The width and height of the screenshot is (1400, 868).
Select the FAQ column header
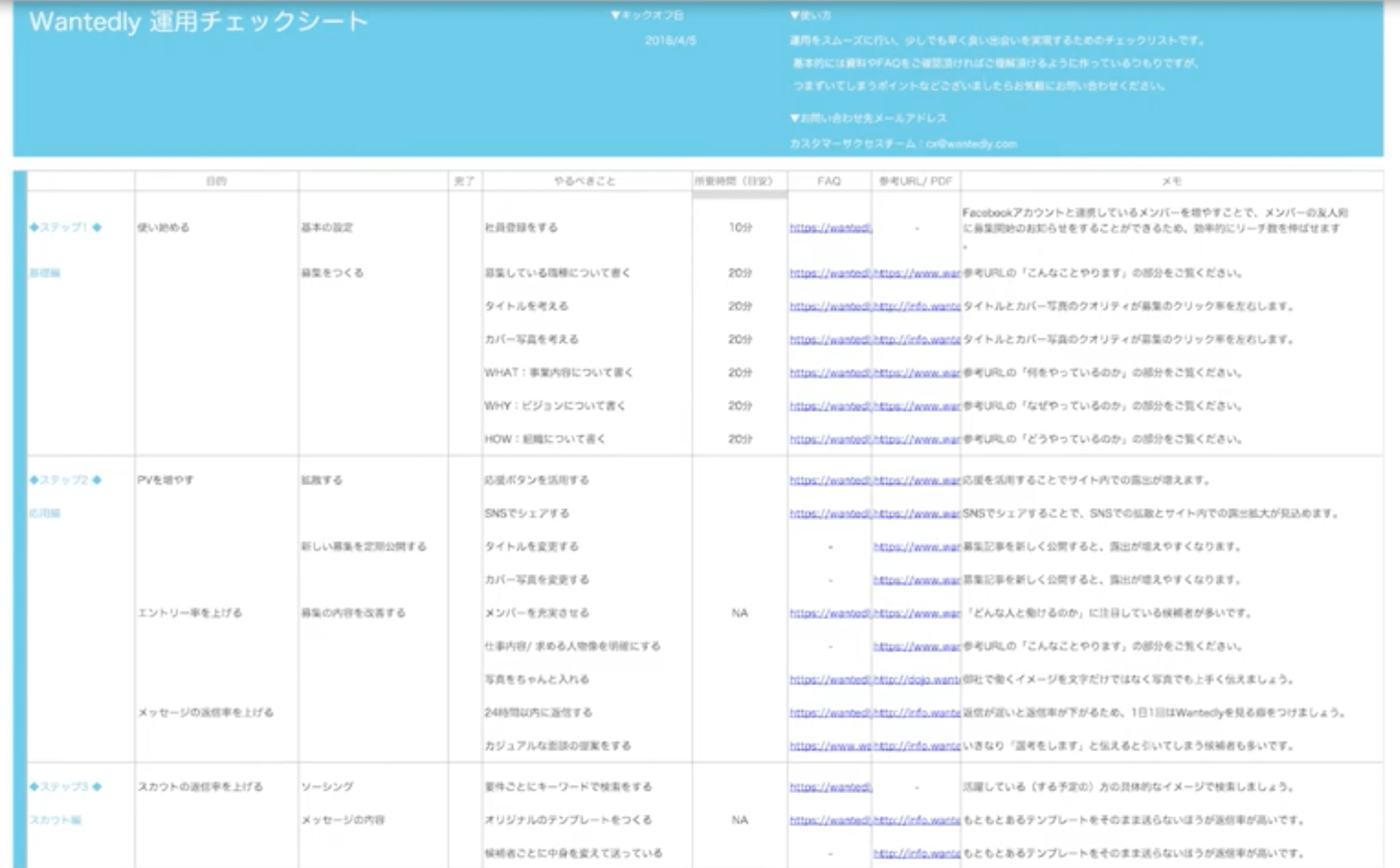[828, 181]
